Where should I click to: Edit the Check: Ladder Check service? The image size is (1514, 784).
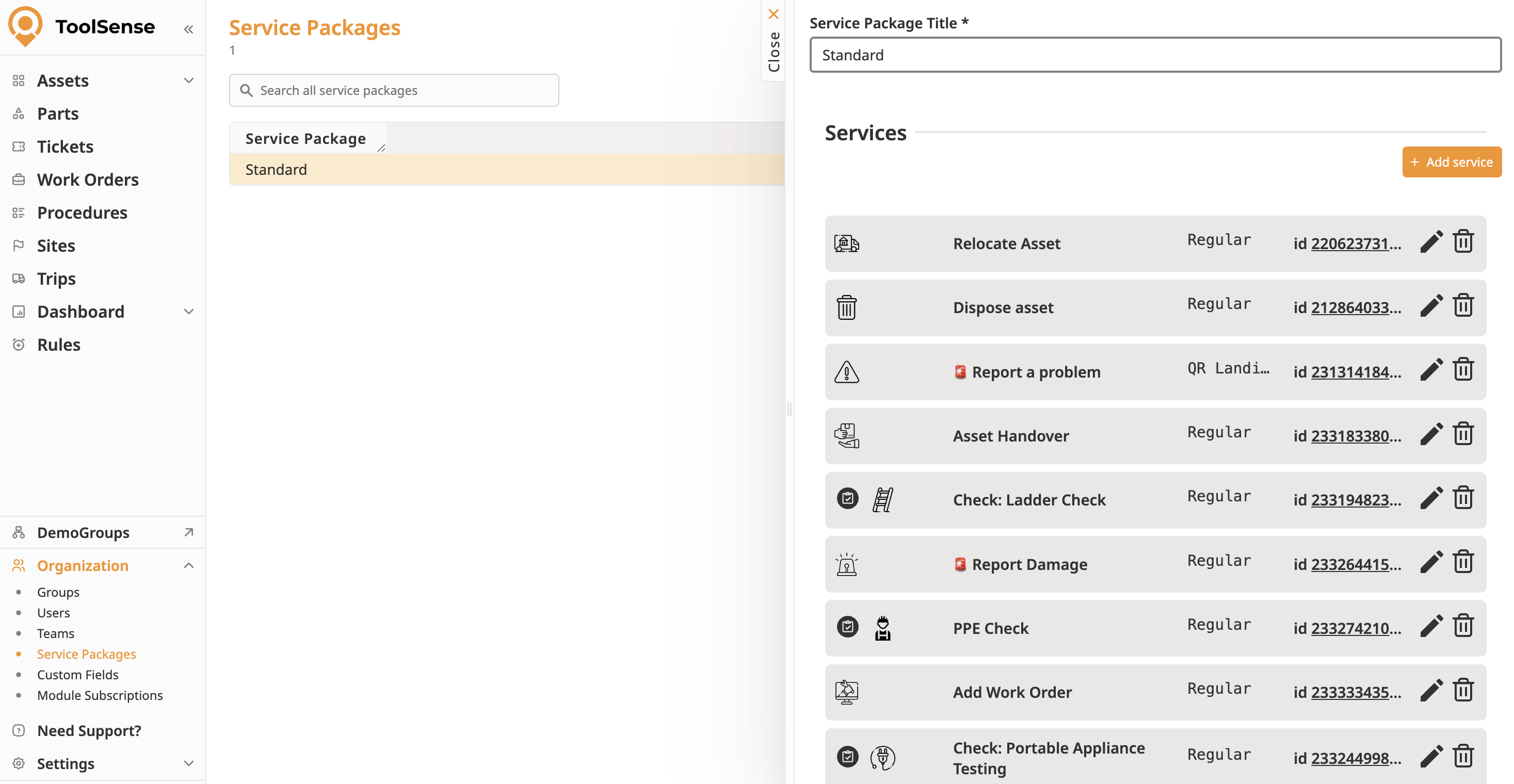[1430, 499]
